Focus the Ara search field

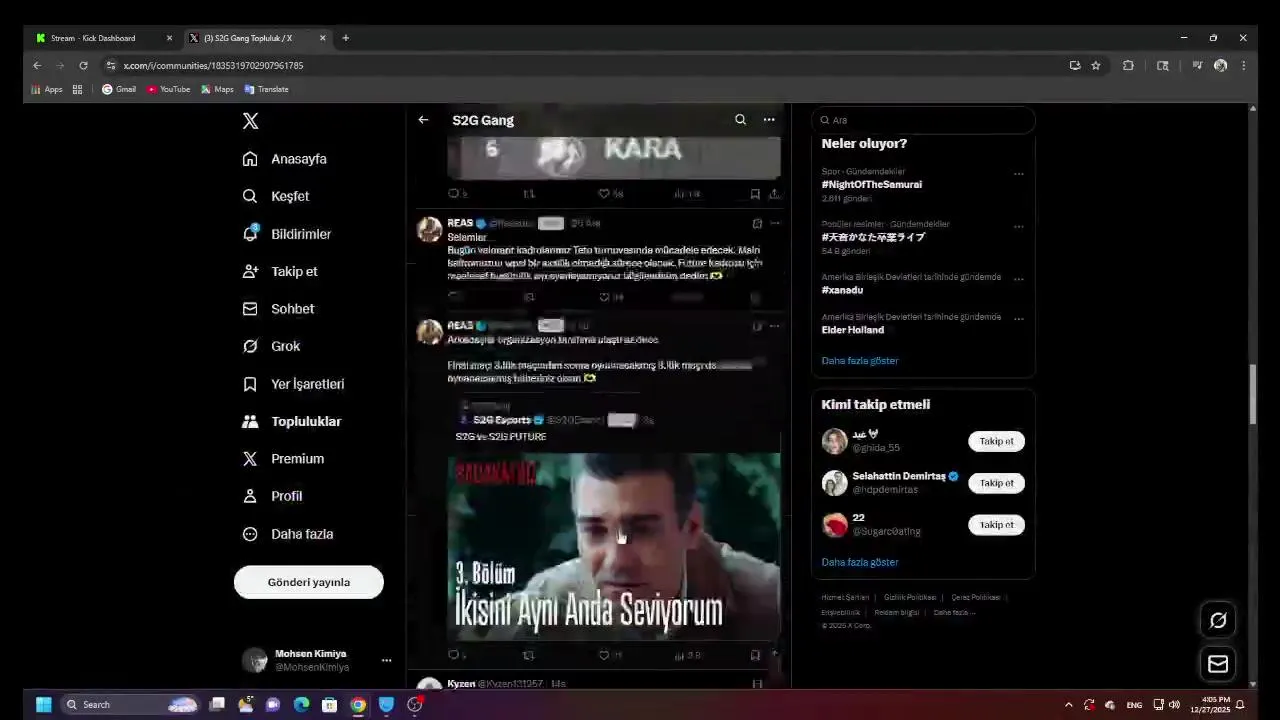pyautogui.click(x=923, y=120)
